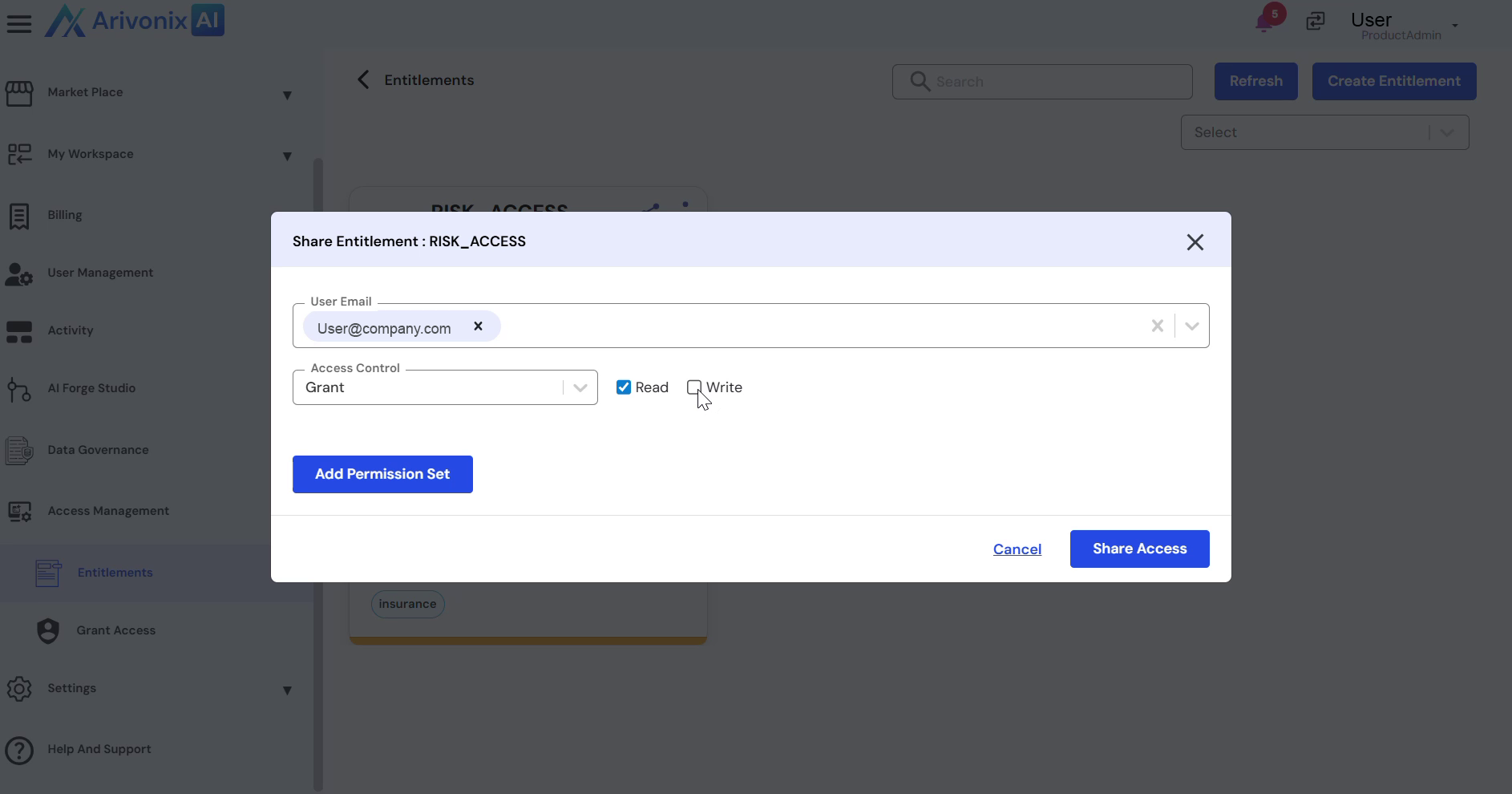Open Grant Access in the sidebar
This screenshot has width=1512, height=794.
[x=115, y=630]
